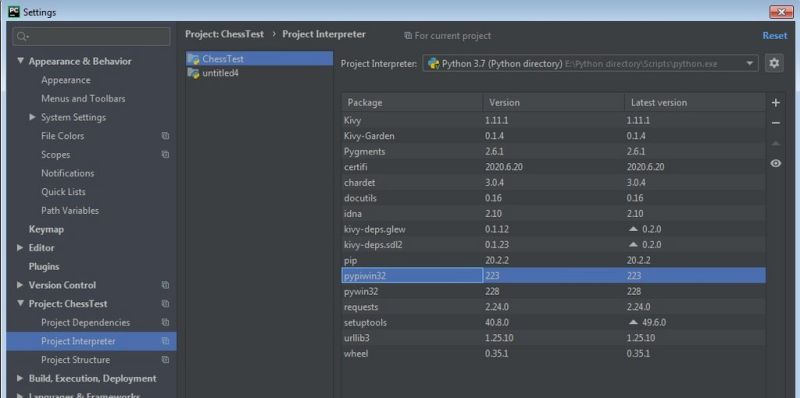Collapse the Project: ChessTest section

click(x=20, y=303)
